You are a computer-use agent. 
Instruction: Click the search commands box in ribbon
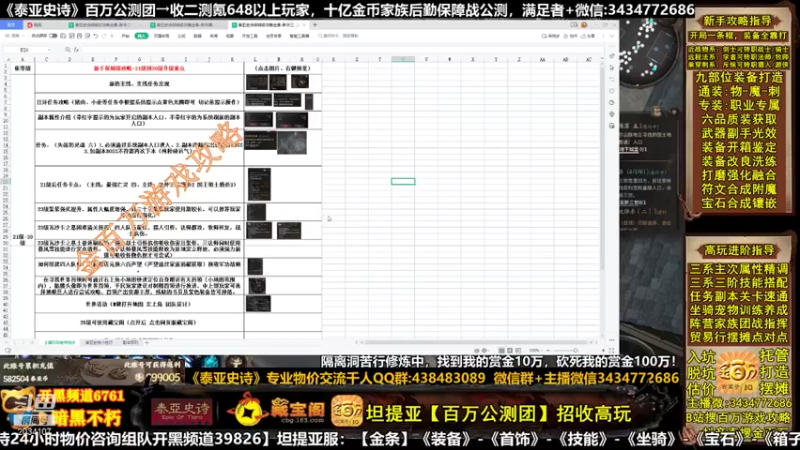(338, 36)
